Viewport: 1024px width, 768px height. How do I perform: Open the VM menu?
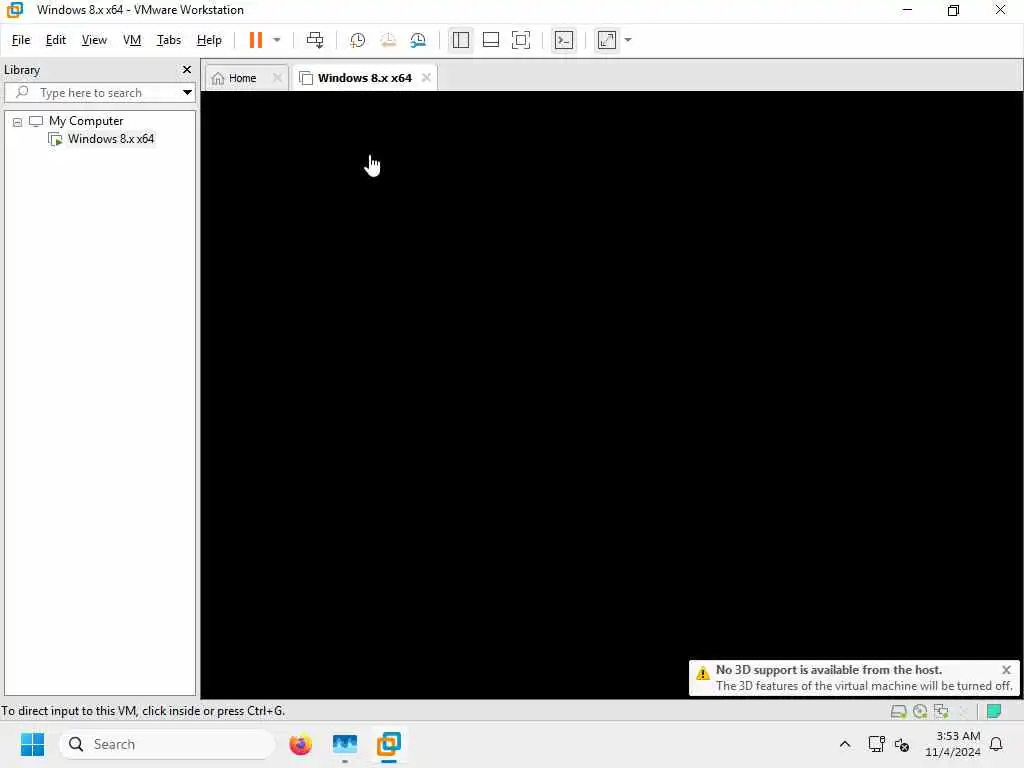point(132,40)
